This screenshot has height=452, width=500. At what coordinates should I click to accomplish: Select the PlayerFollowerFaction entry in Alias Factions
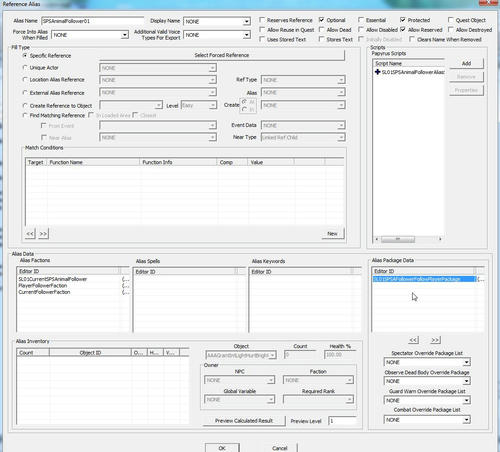pos(43,286)
